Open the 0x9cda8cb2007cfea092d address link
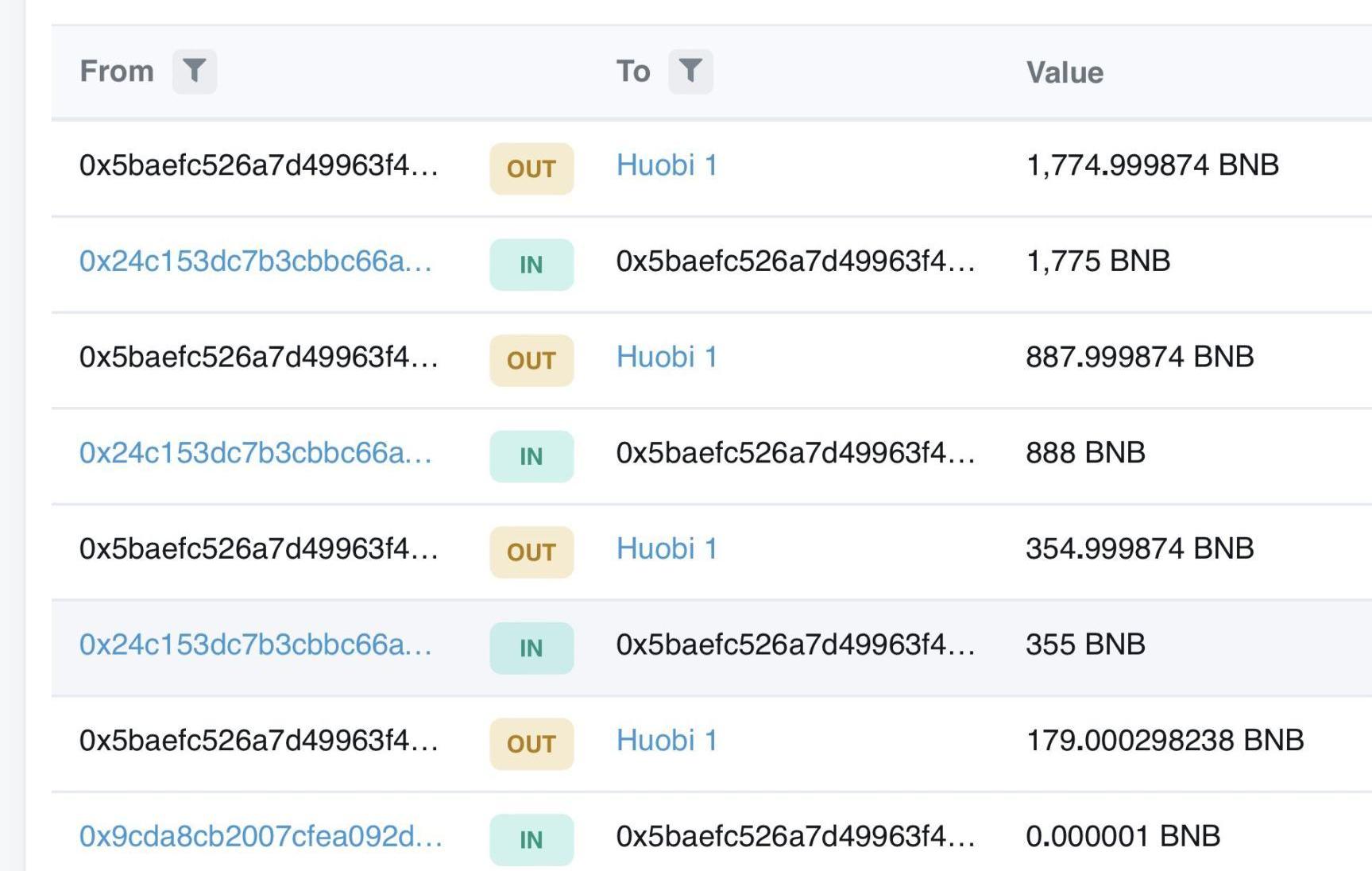The width and height of the screenshot is (1372, 871). 261,836
